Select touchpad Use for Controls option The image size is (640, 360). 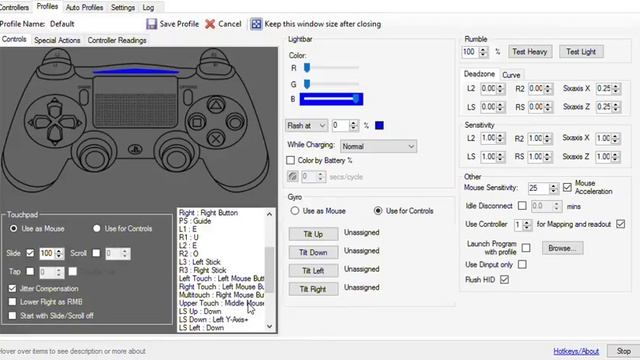coord(97,229)
